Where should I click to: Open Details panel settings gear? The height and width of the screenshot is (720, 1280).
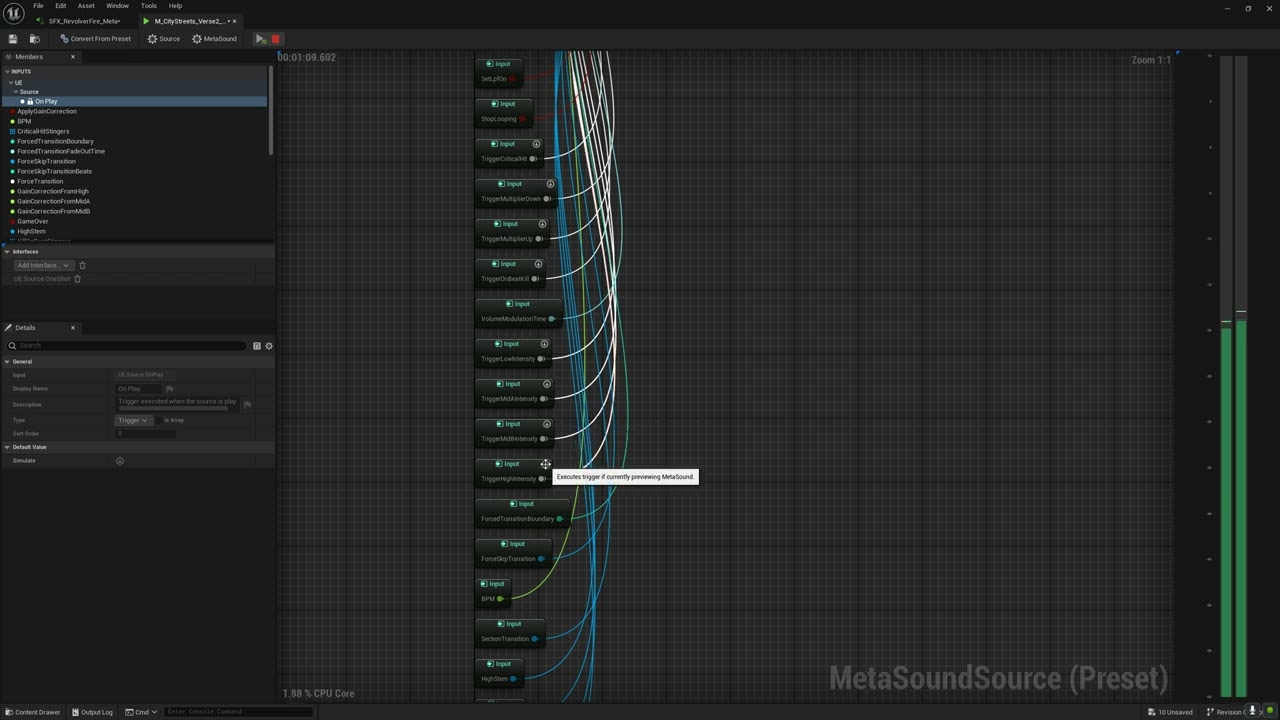tap(269, 346)
